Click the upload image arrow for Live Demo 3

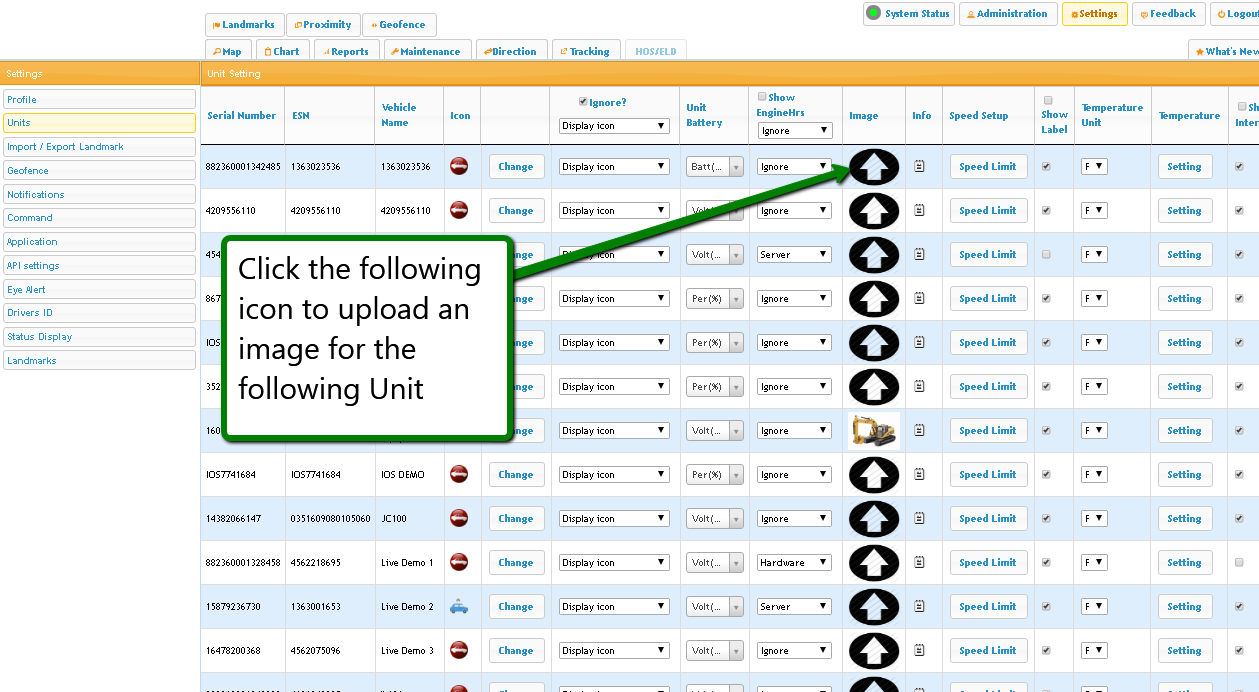tap(873, 651)
